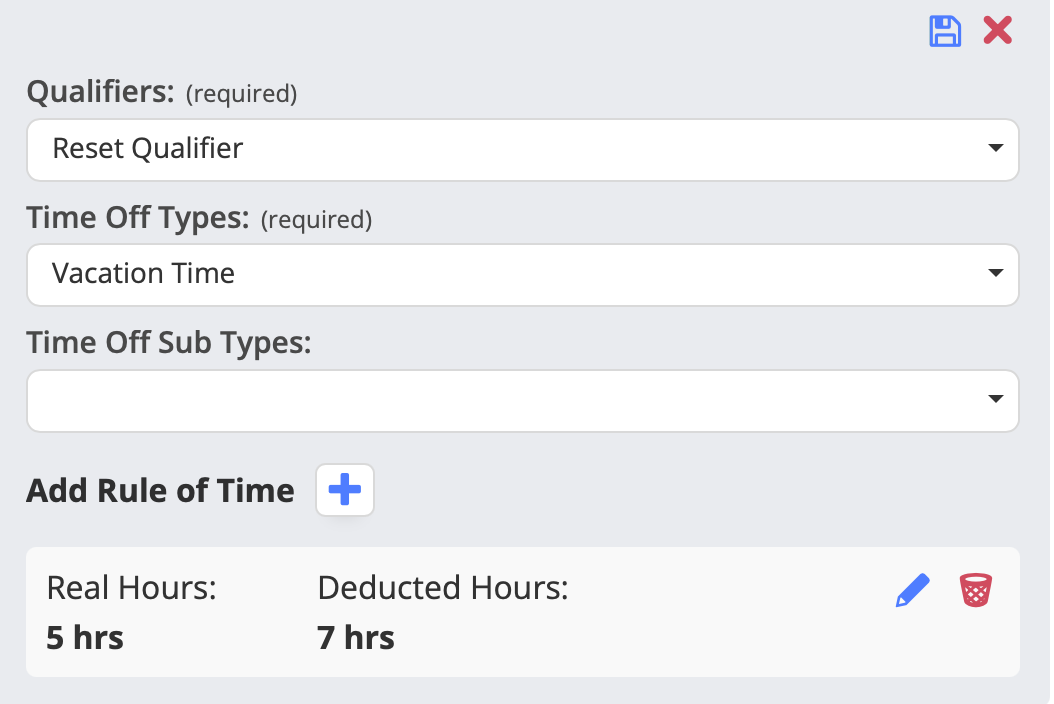Click the required text beside Time Off Types

317,220
